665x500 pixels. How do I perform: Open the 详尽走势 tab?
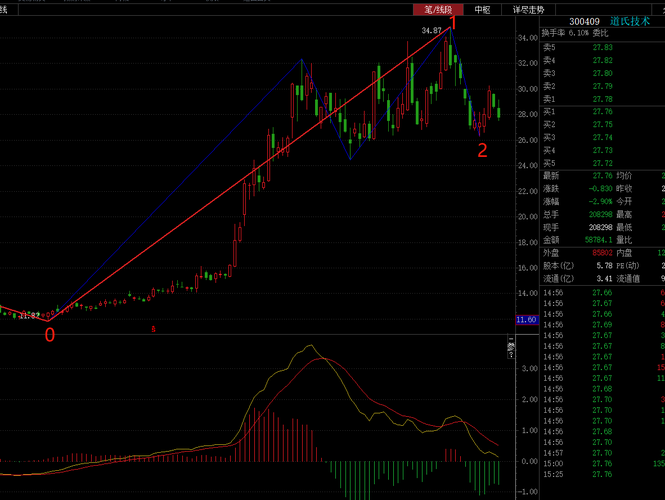[x=528, y=10]
